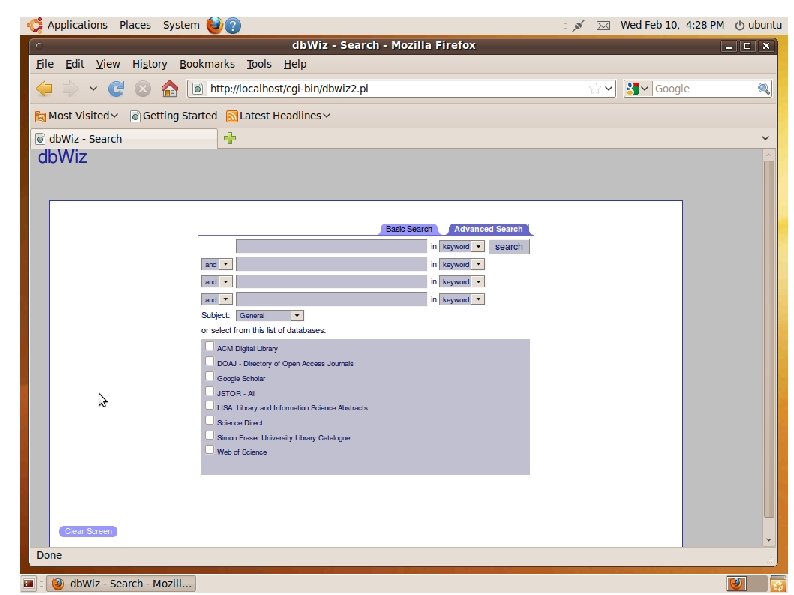The width and height of the screenshot is (794, 595).
Task: Open the System menu
Action: [x=181, y=25]
